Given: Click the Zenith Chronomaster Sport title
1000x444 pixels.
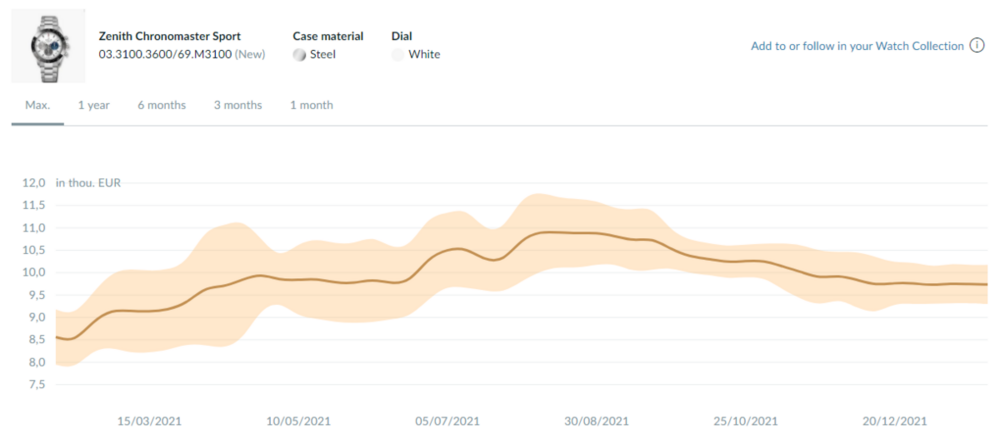Looking at the screenshot, I should pos(170,36).
